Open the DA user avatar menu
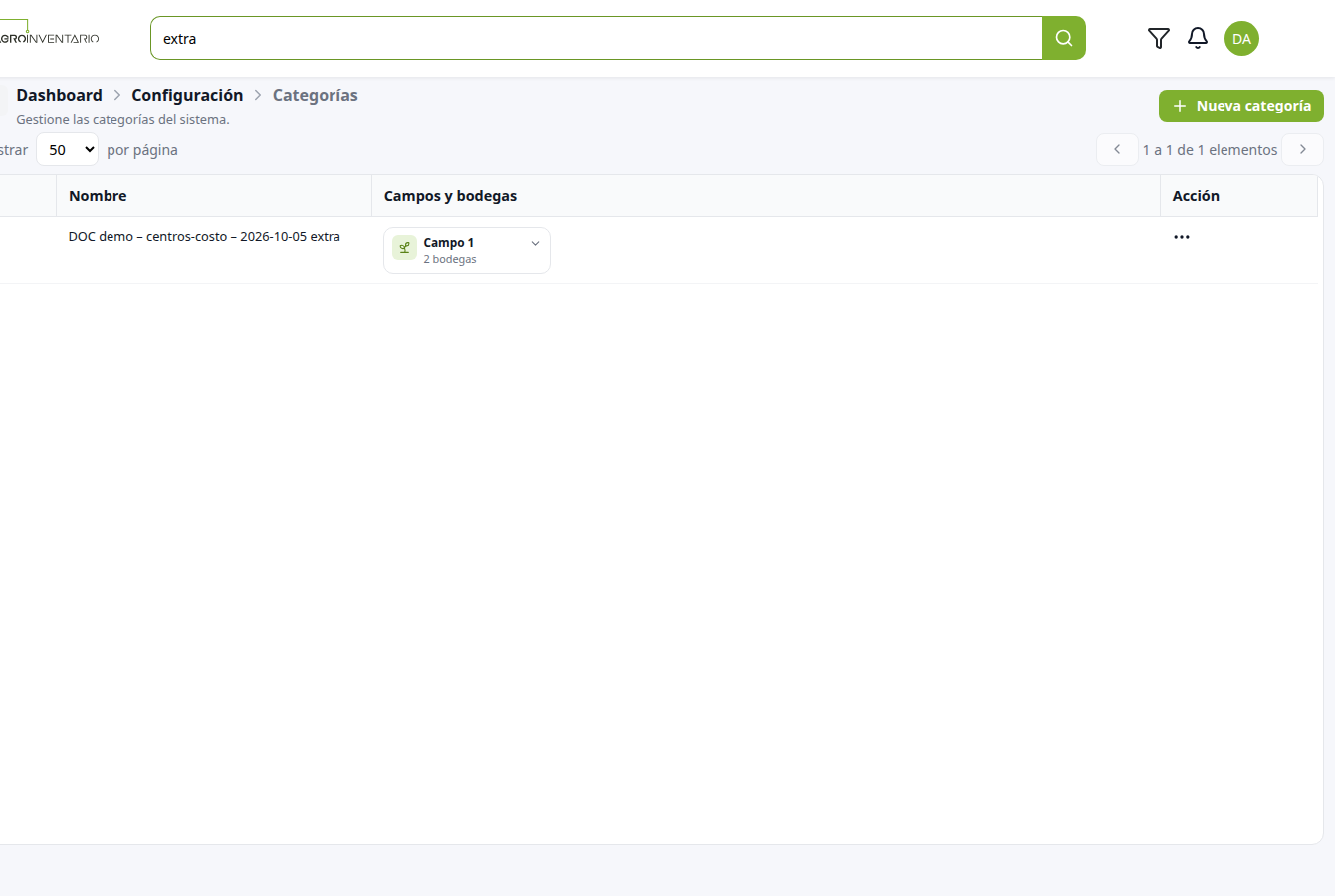1335x896 pixels. [x=1241, y=39]
